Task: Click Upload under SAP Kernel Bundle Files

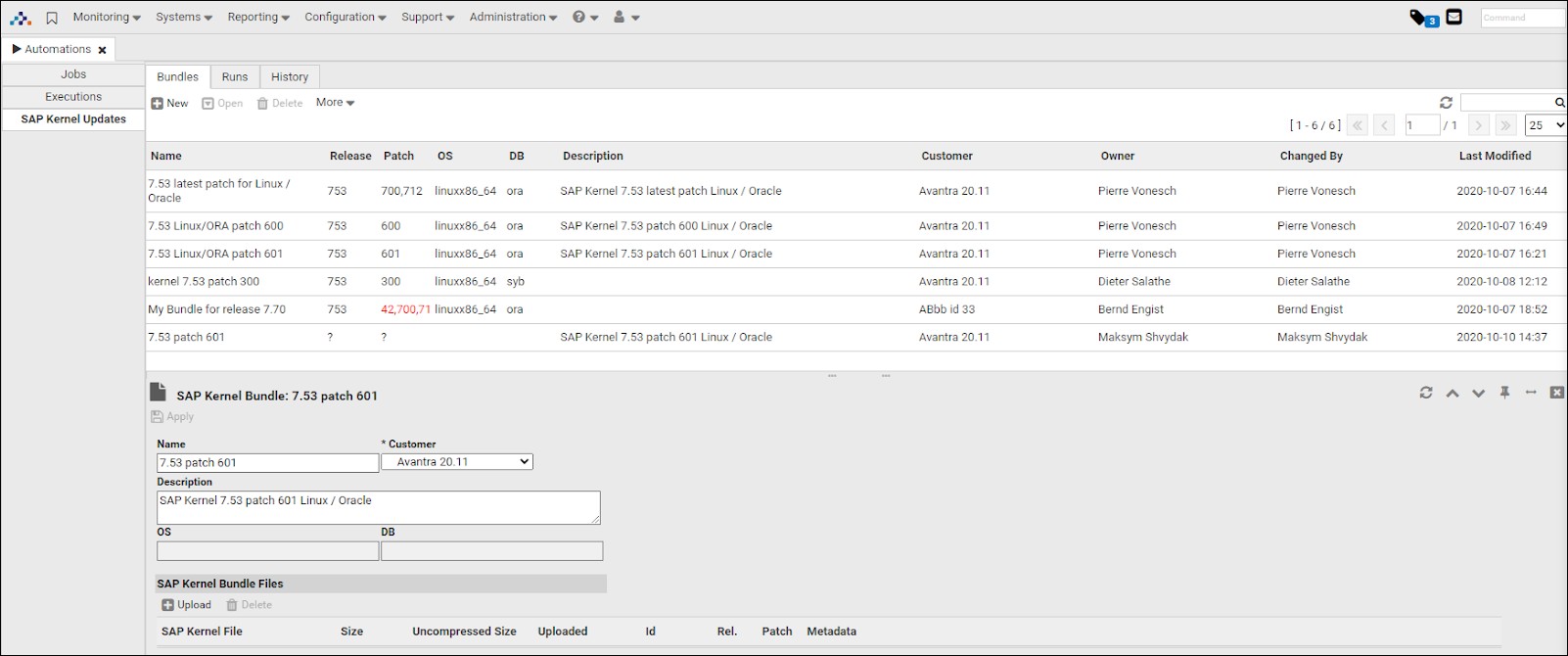Action: tap(186, 605)
